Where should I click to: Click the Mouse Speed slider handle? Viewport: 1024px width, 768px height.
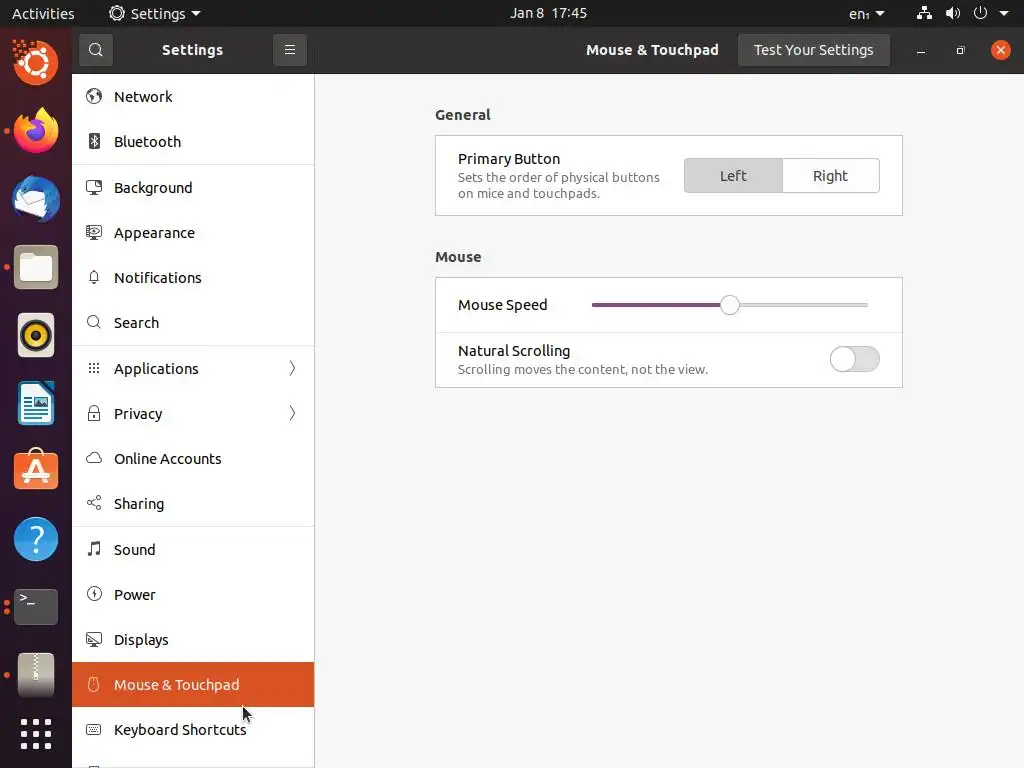coord(730,305)
